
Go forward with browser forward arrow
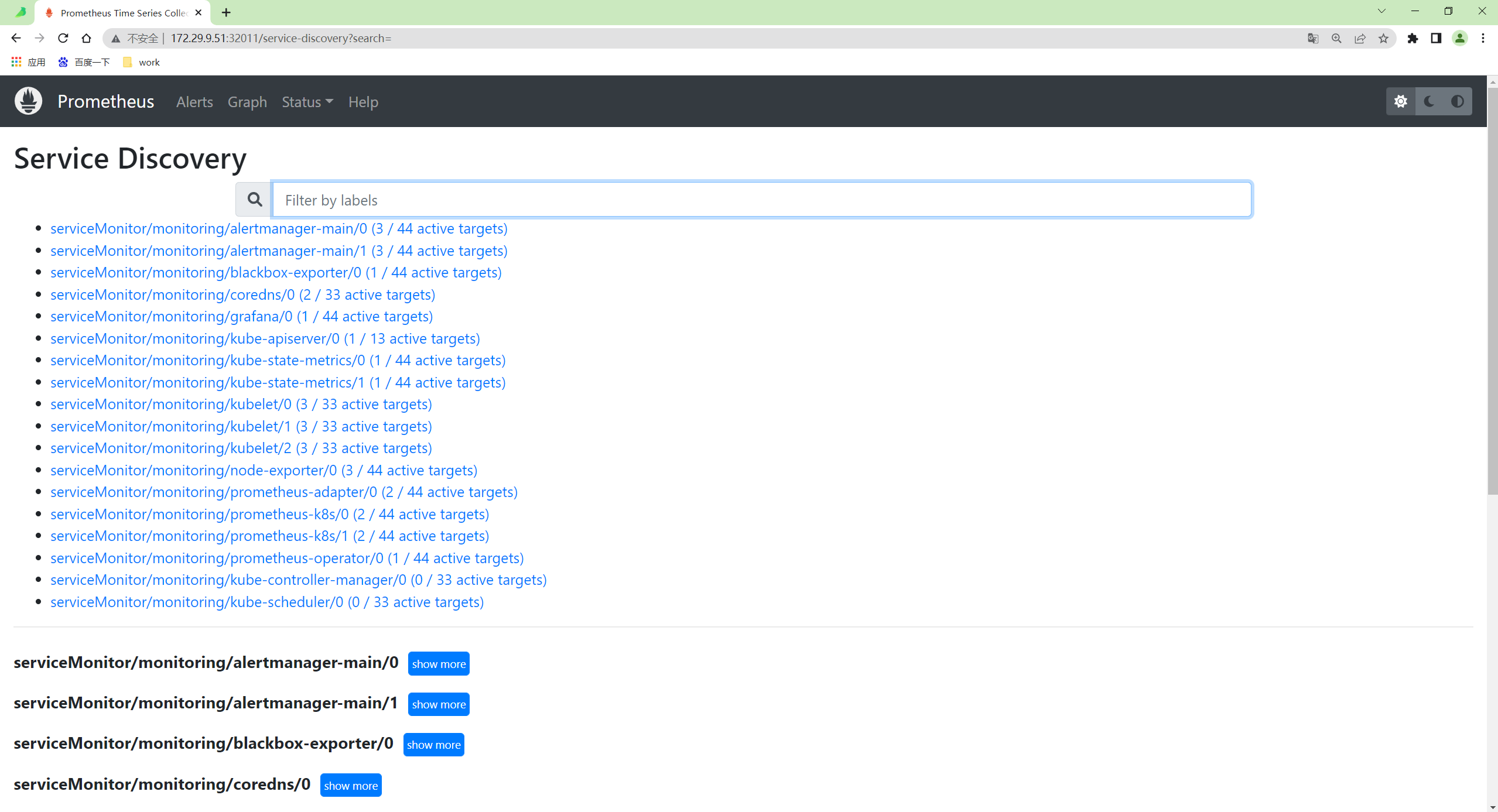(x=39, y=38)
